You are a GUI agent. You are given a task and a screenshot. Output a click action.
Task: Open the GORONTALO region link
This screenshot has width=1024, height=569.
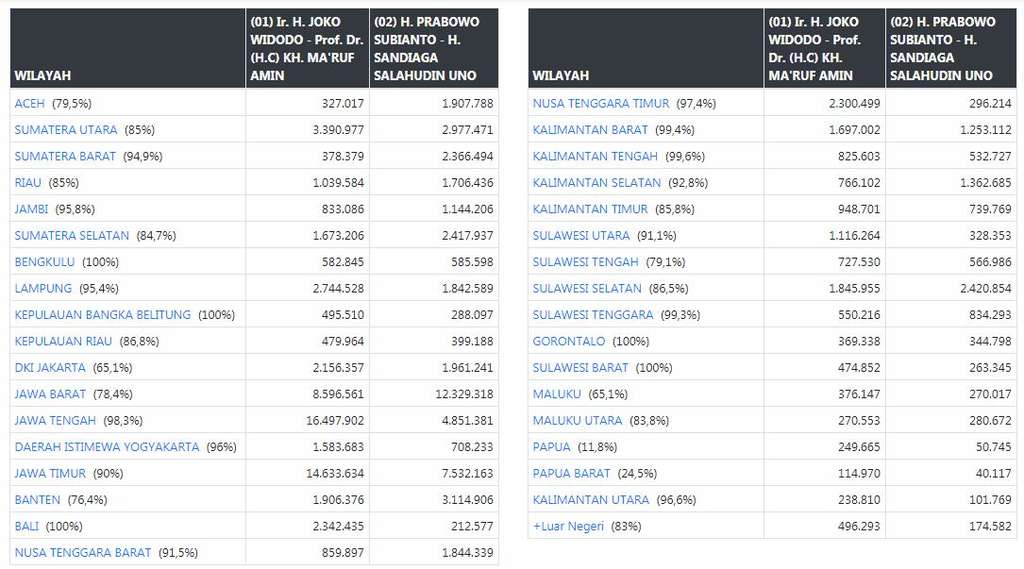pyautogui.click(x=569, y=341)
